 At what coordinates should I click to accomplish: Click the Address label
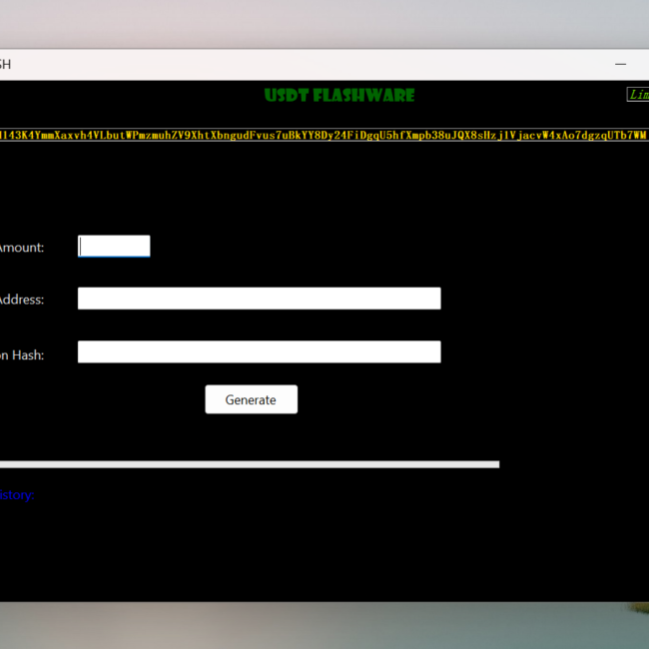pos(22,300)
